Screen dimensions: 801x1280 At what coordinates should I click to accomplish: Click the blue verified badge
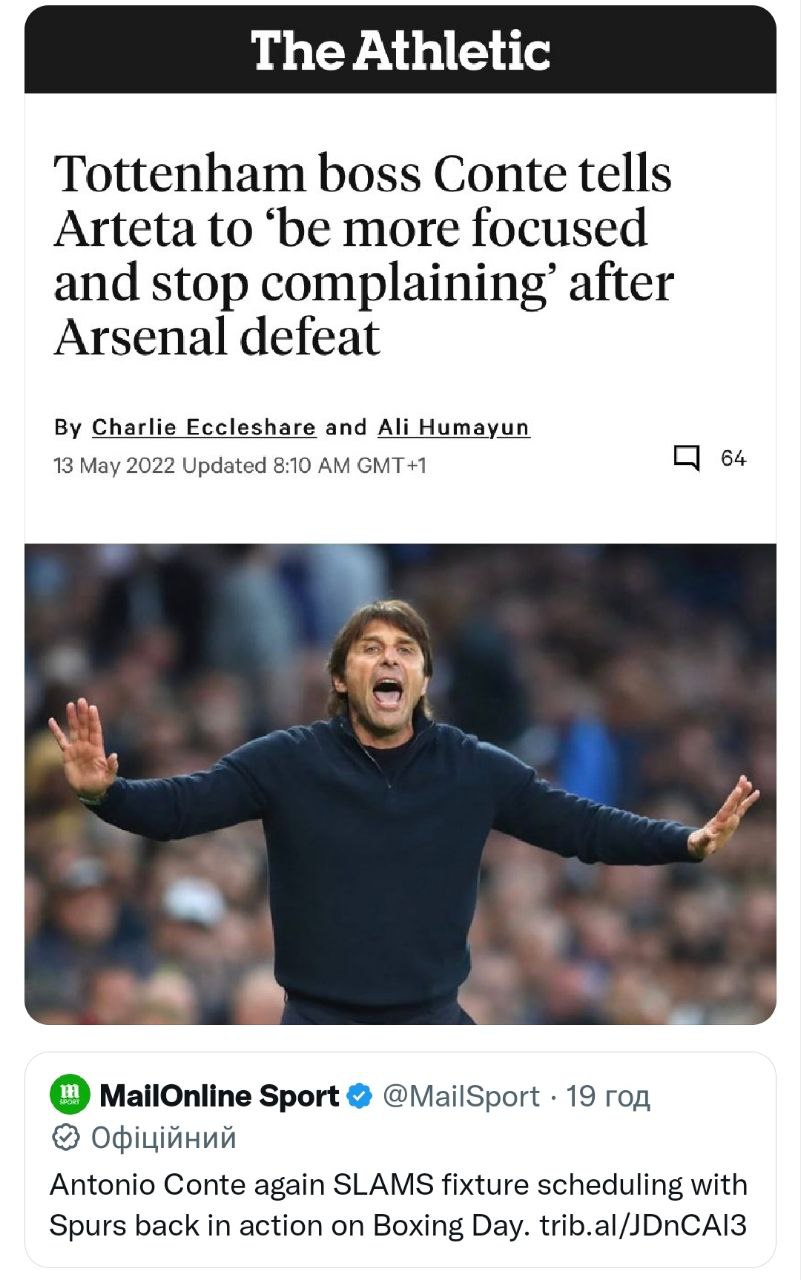tap(359, 1097)
